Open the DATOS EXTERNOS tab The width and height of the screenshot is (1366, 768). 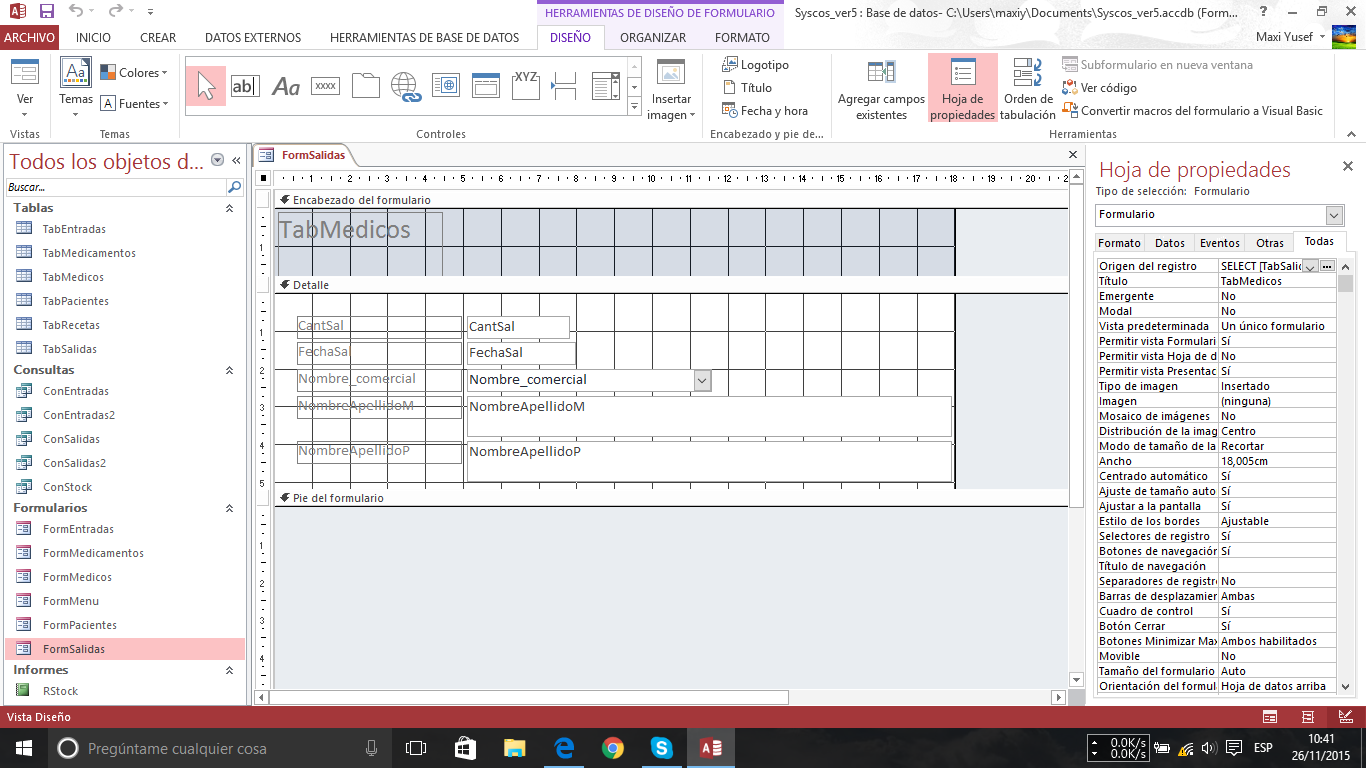pyautogui.click(x=253, y=38)
